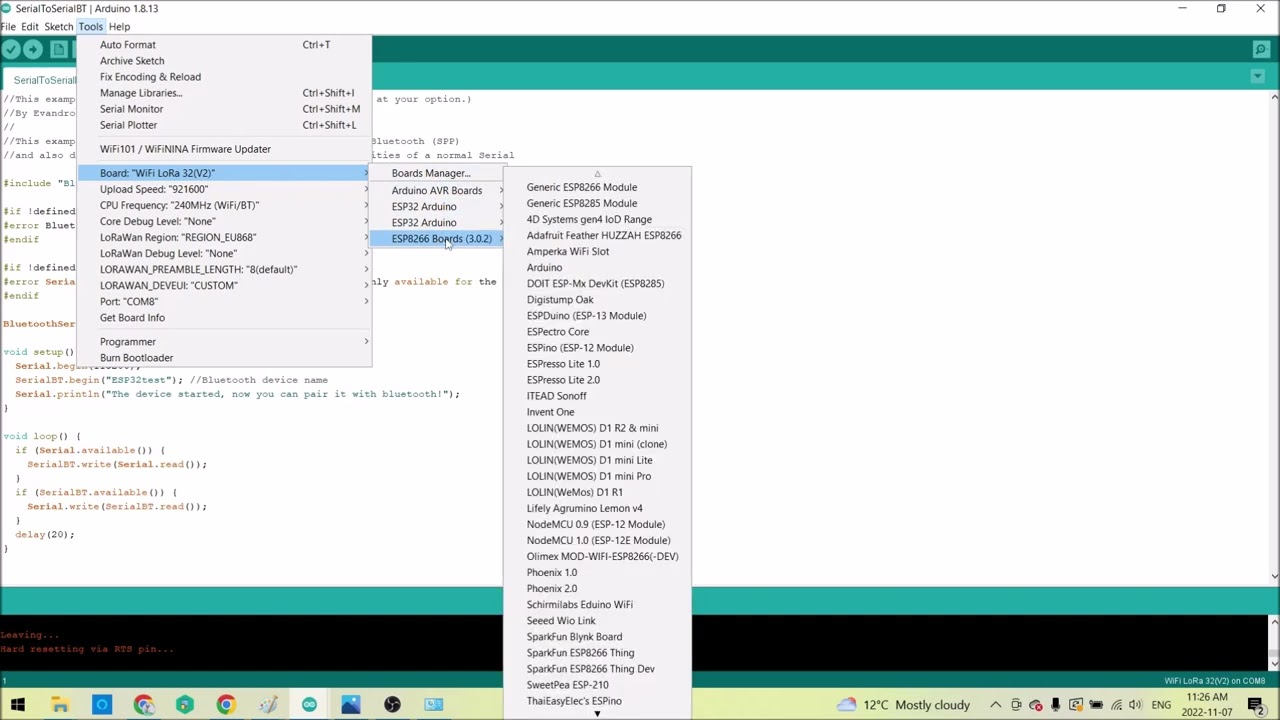The height and width of the screenshot is (720, 1280).
Task: Select Generic ESP8266 Module board
Action: (597, 187)
